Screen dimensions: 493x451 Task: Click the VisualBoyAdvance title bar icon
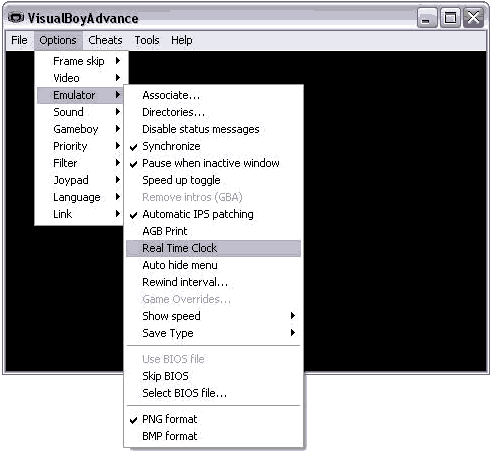click(16, 18)
